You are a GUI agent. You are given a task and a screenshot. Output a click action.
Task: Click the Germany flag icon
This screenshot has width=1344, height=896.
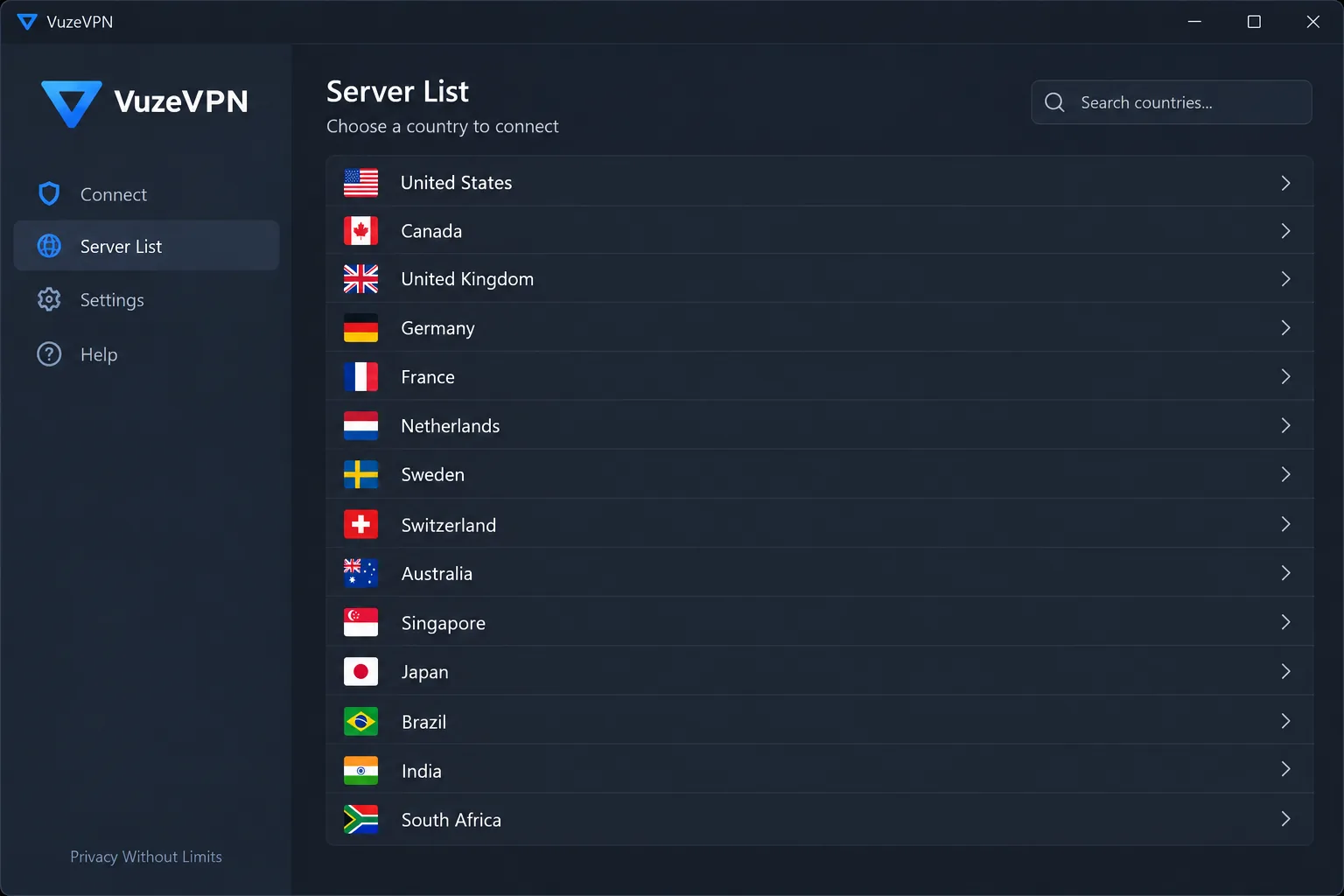360,328
